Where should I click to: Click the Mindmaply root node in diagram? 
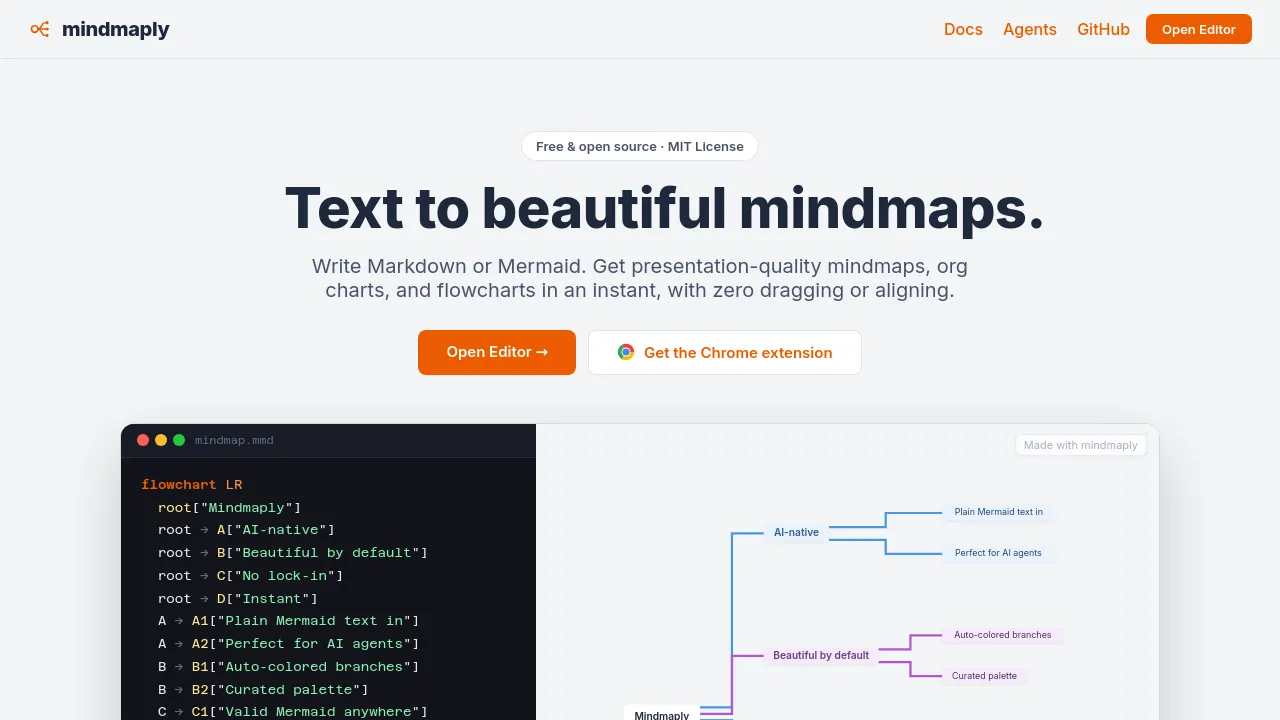662,714
